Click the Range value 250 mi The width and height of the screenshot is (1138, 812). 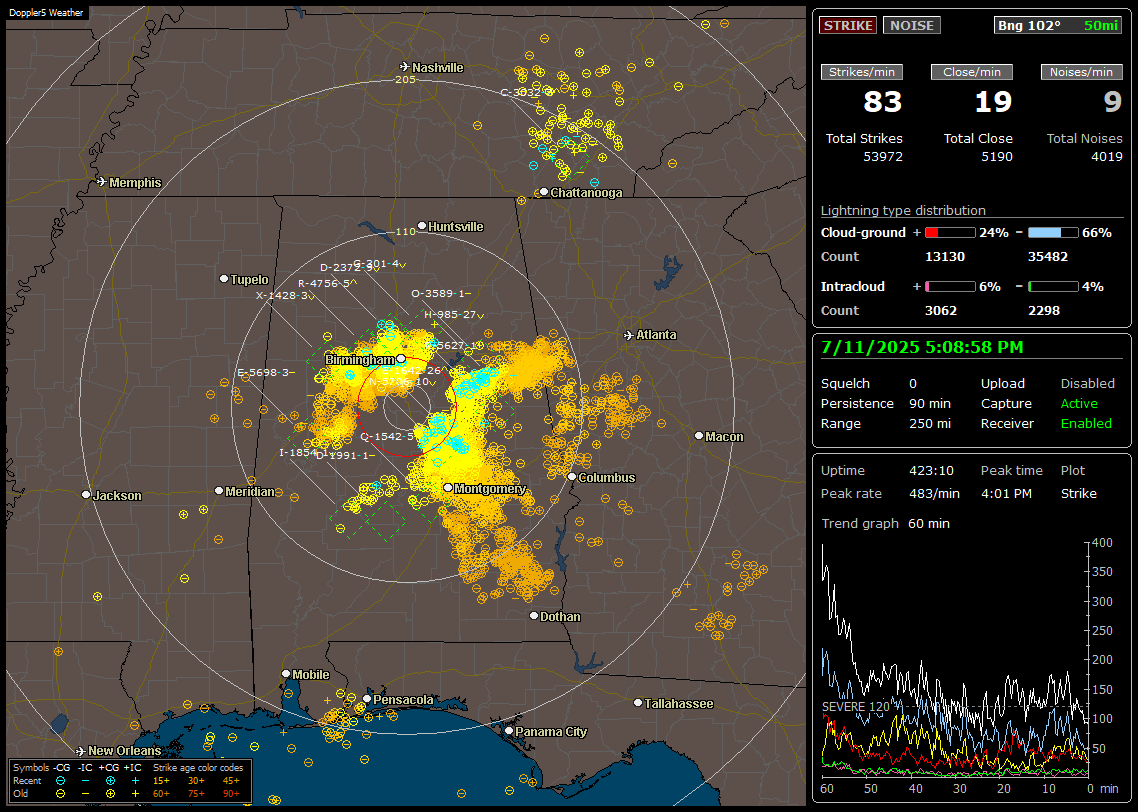click(930, 423)
